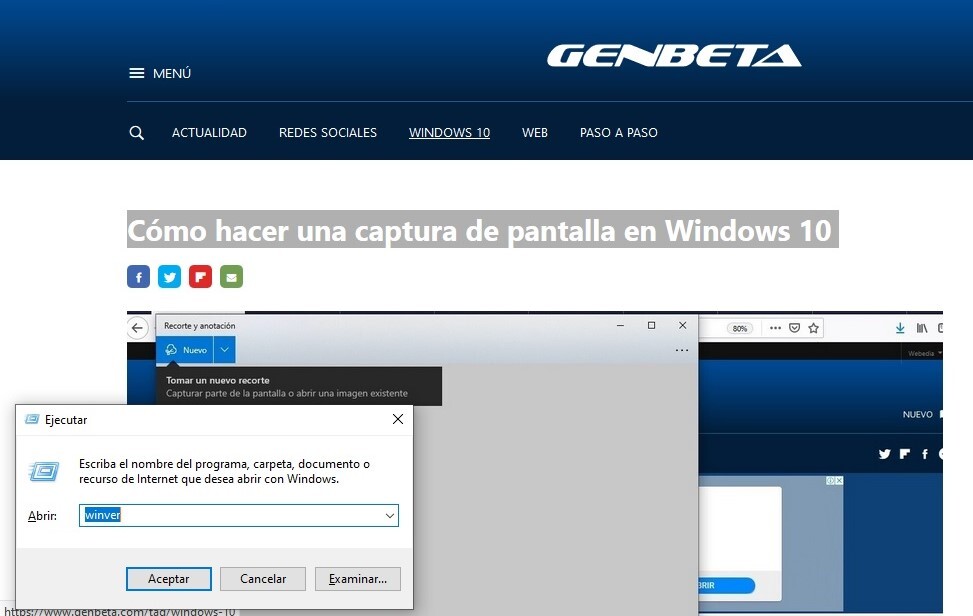Image resolution: width=973 pixels, height=616 pixels.
Task: Share the article by email icon
Action: click(x=231, y=277)
